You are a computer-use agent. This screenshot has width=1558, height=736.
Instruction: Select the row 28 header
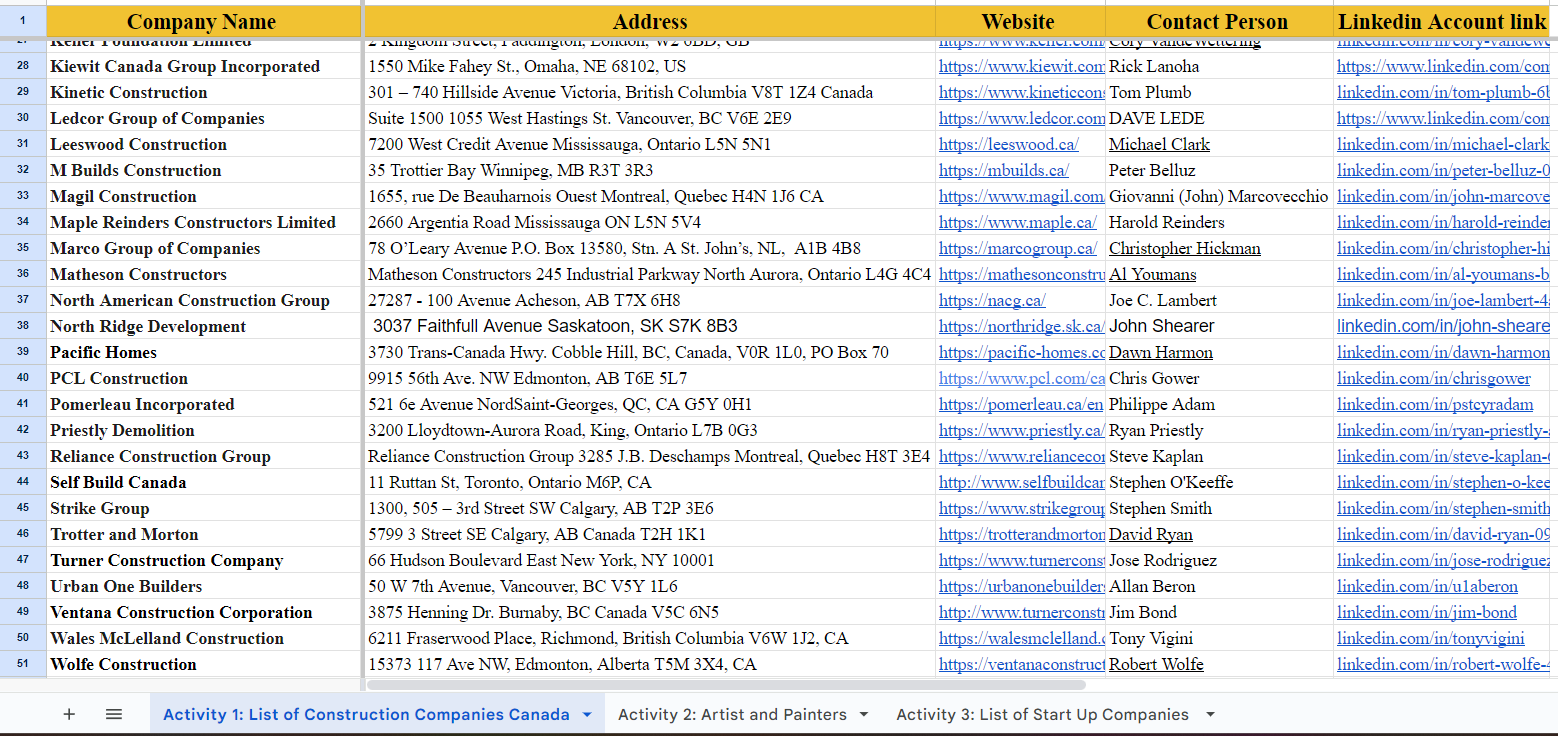click(x=23, y=67)
